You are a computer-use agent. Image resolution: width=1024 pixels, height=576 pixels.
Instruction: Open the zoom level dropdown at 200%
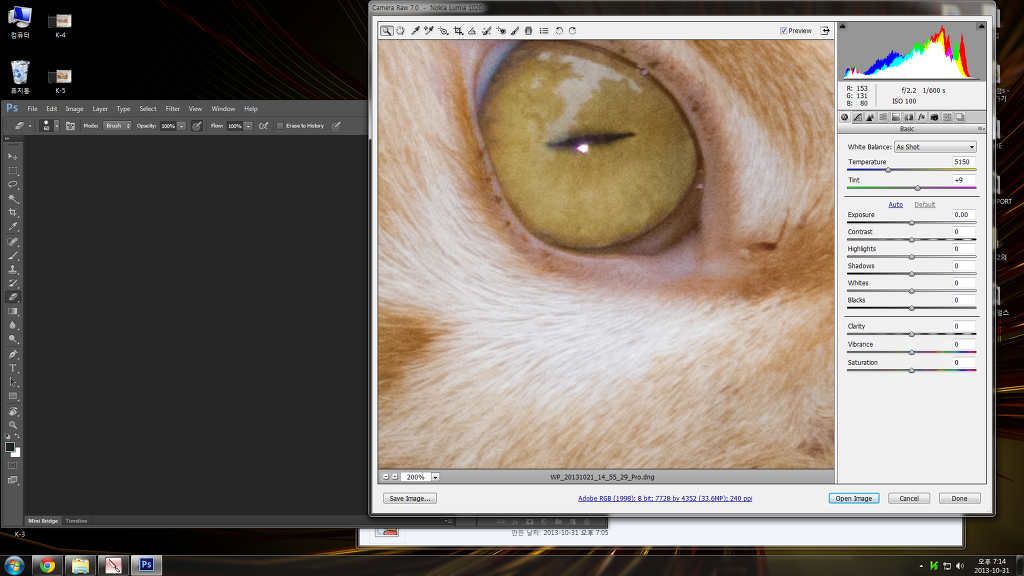pyautogui.click(x=436, y=477)
